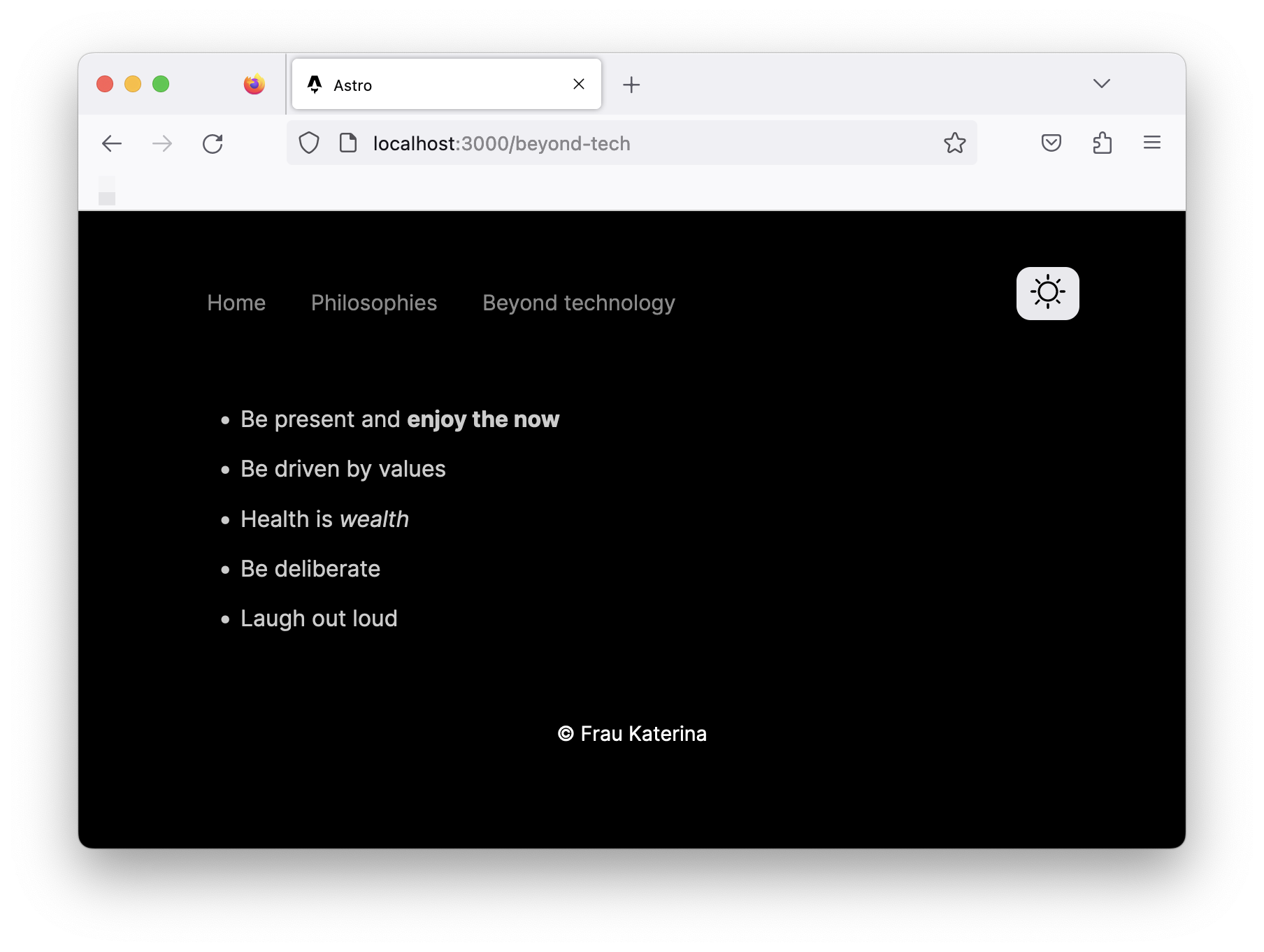Open the tab list dropdown chevron
The height and width of the screenshot is (952, 1264).
point(1102,83)
